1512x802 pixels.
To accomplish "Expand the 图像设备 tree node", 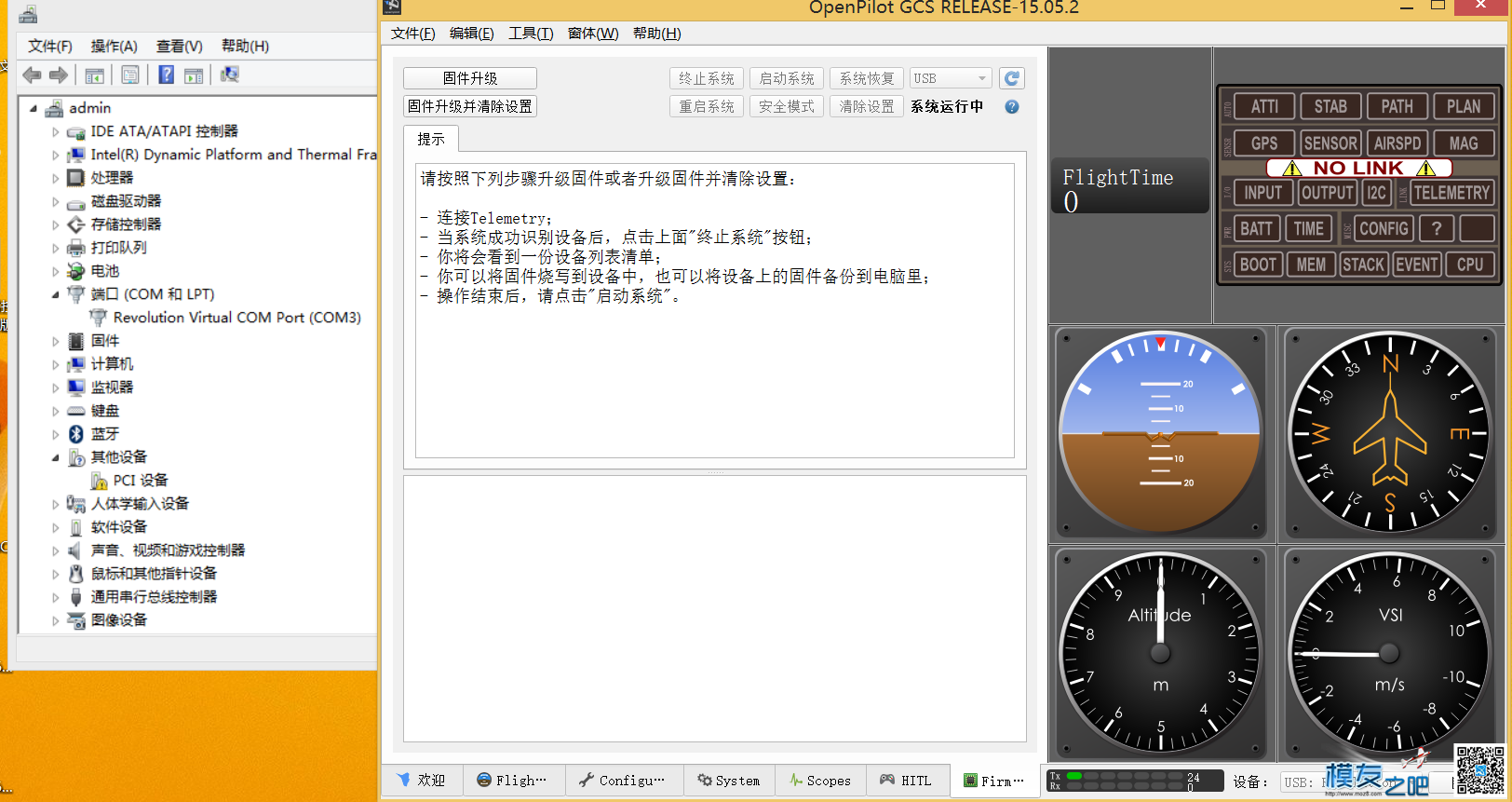I will point(56,620).
